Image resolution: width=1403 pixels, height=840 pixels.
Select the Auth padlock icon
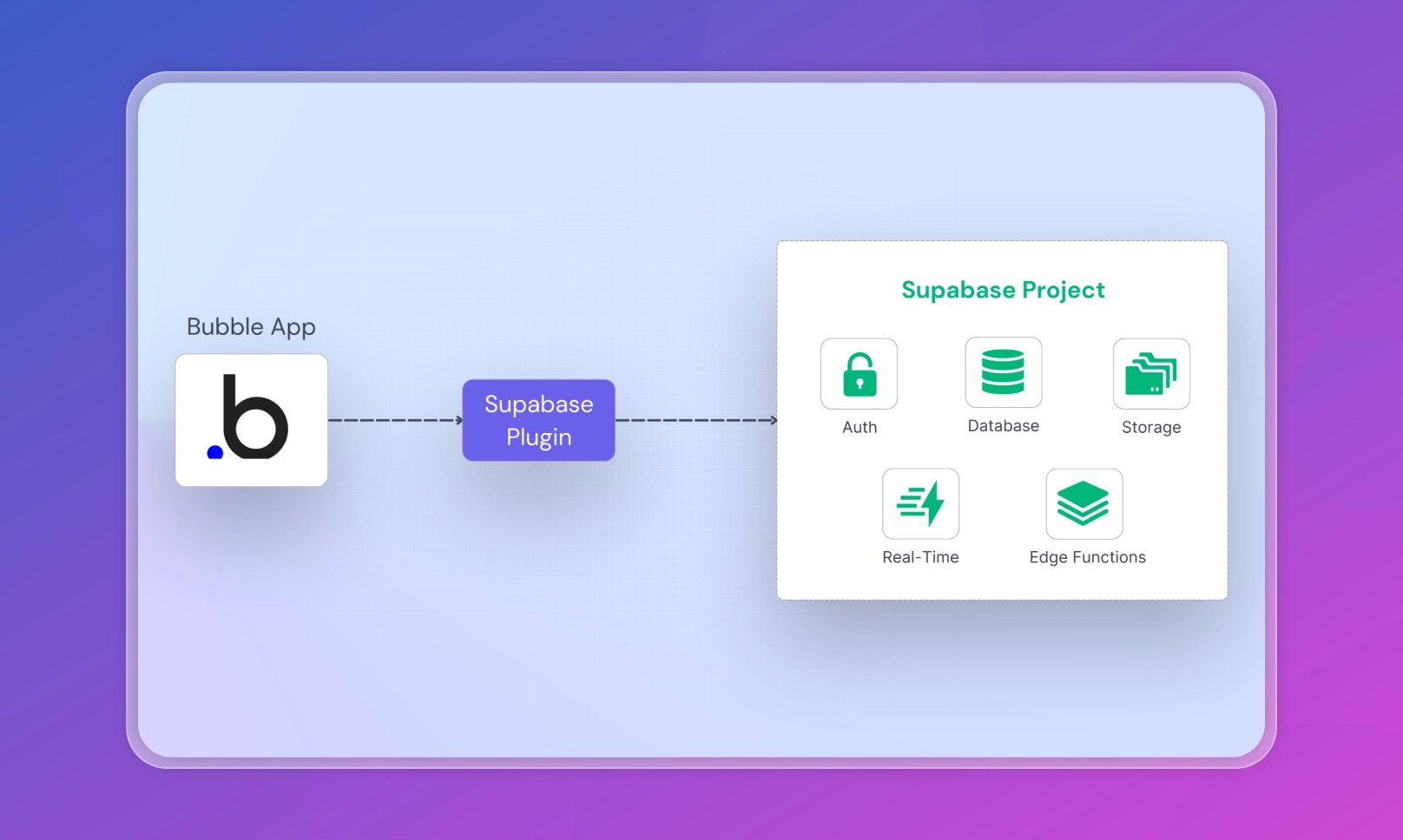tap(859, 374)
